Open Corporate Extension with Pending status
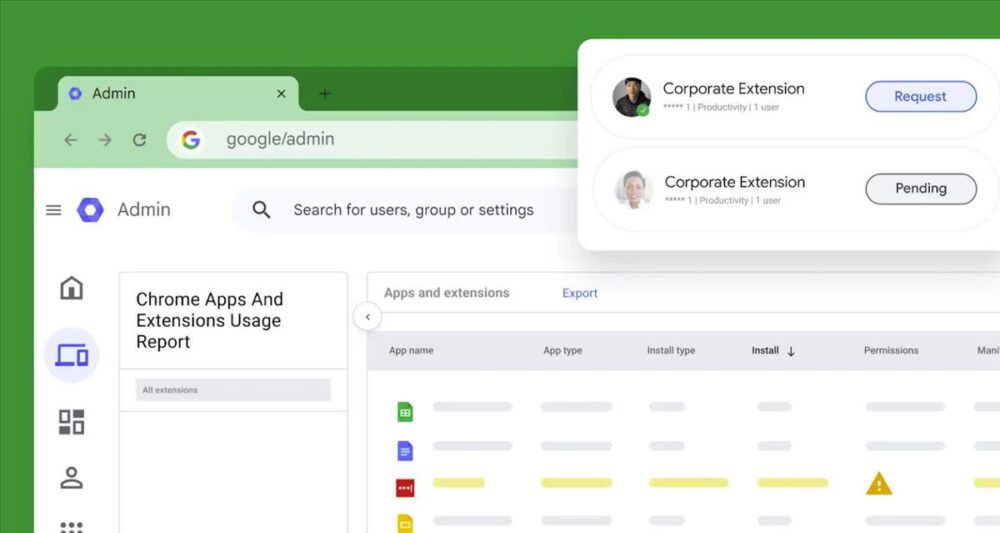This screenshot has height=533, width=1000. click(735, 182)
